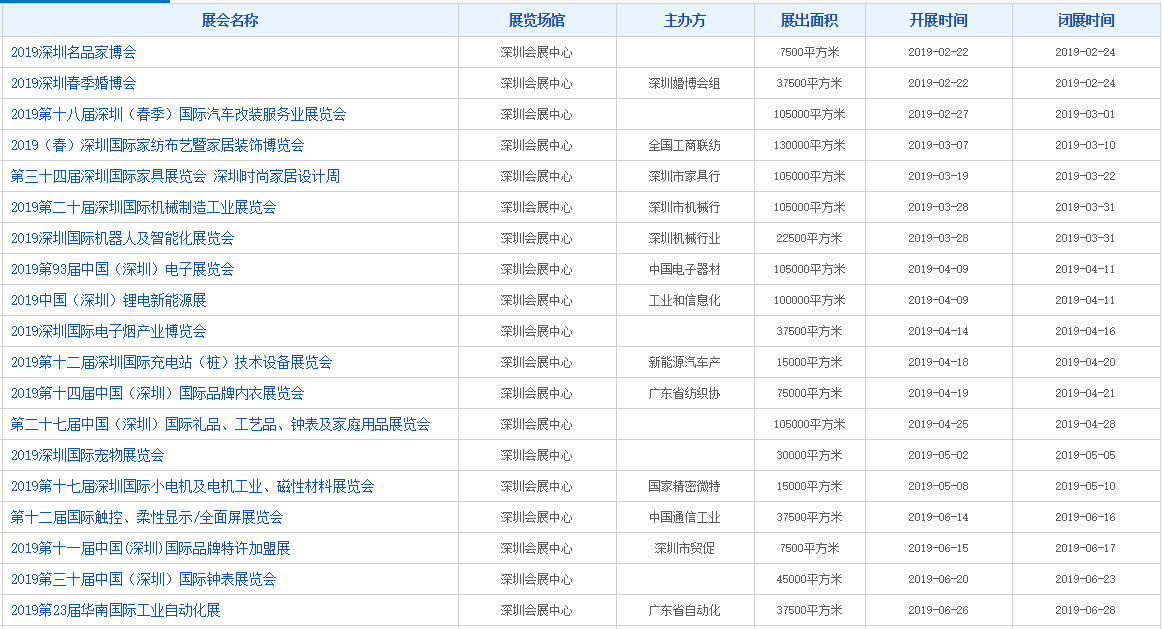
Task: Select organizer cell 深圳市家具行
Action: [x=684, y=177]
